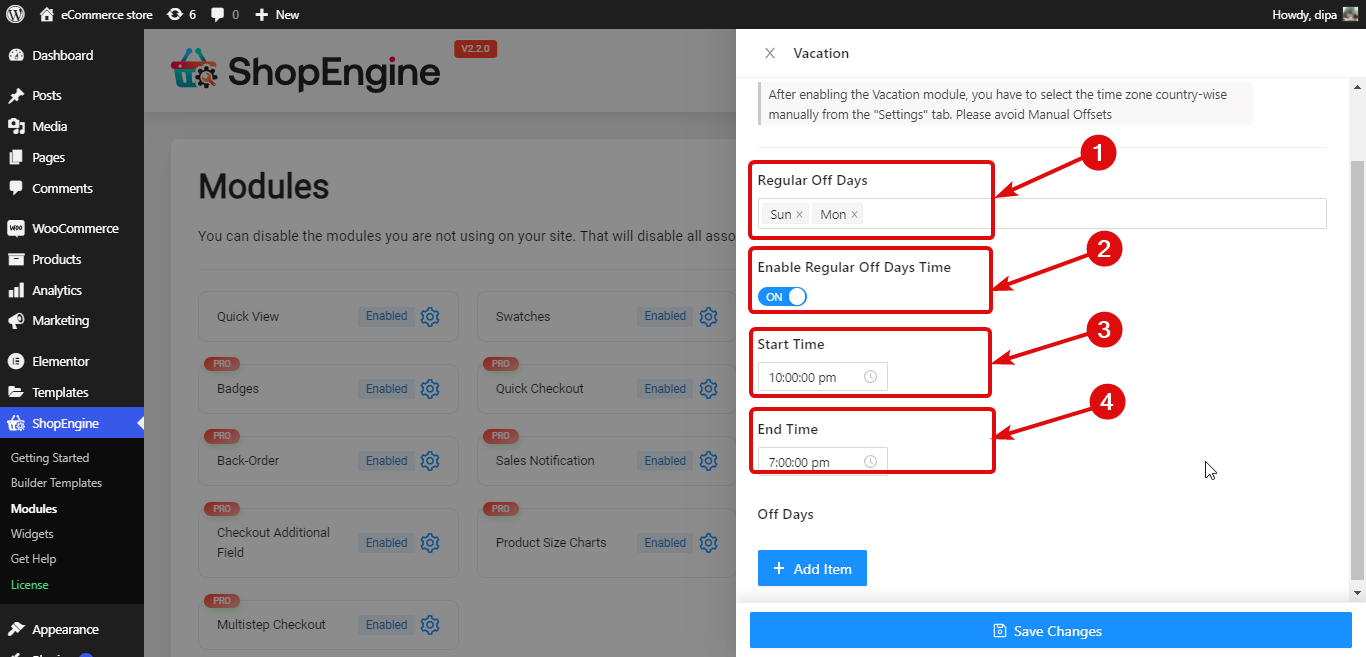This screenshot has width=1366, height=657.
Task: Open Swatches module settings gear
Action: (708, 316)
